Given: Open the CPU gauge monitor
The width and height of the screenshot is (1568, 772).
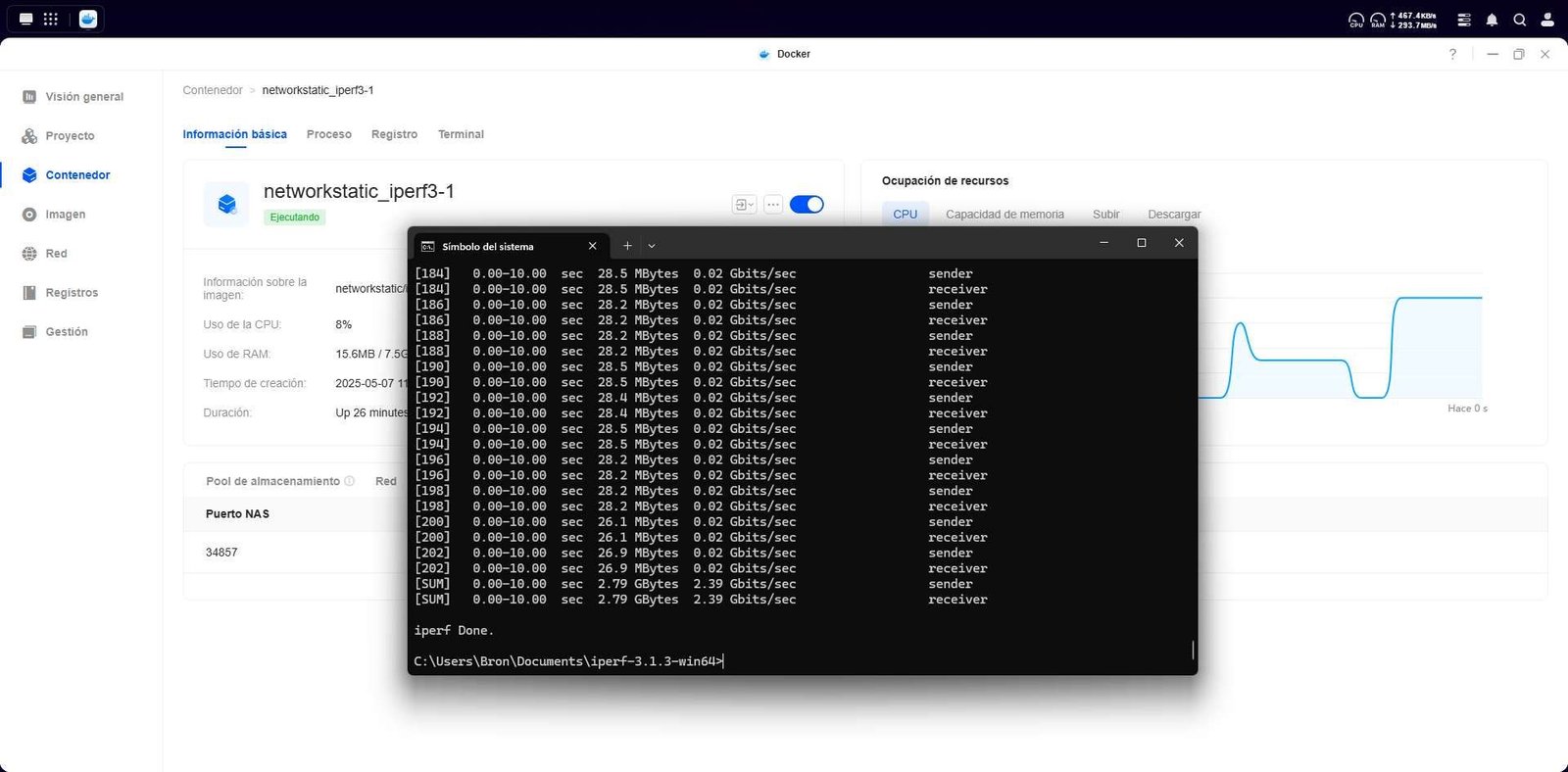Looking at the screenshot, I should pyautogui.click(x=1356, y=20).
